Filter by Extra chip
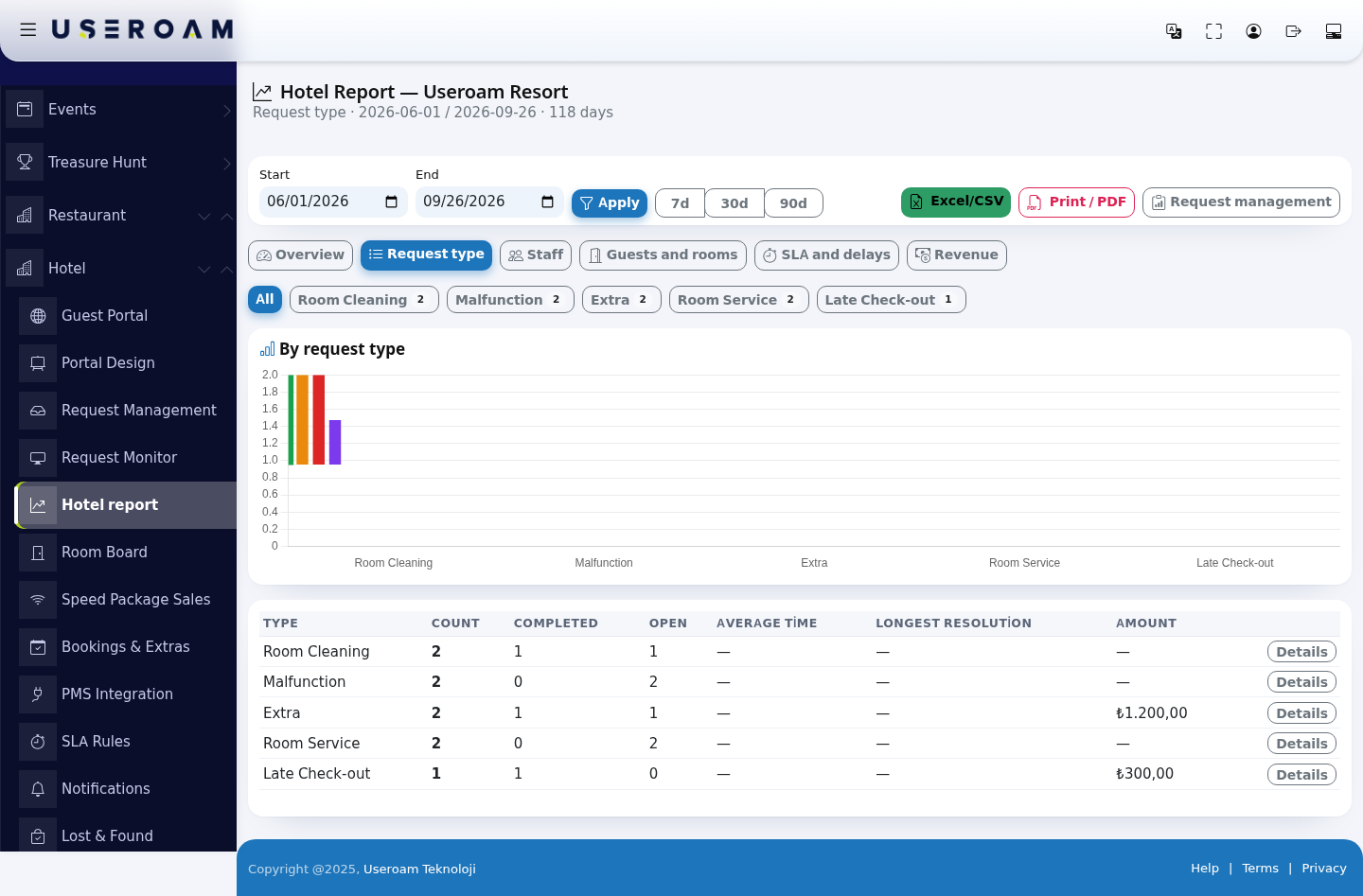This screenshot has width=1363, height=896. 622,300
